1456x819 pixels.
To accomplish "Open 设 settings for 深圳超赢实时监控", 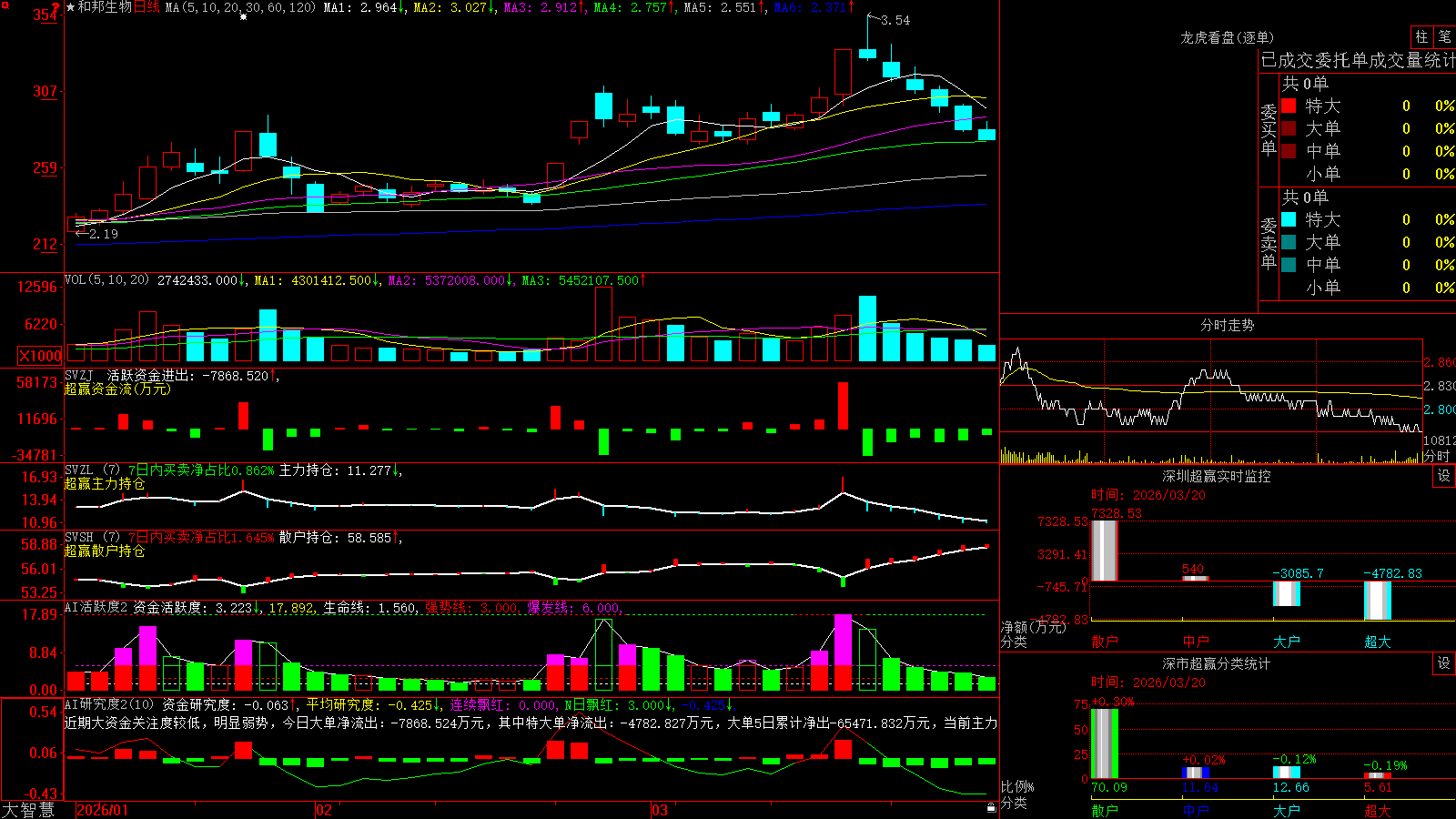I will click(x=1444, y=476).
